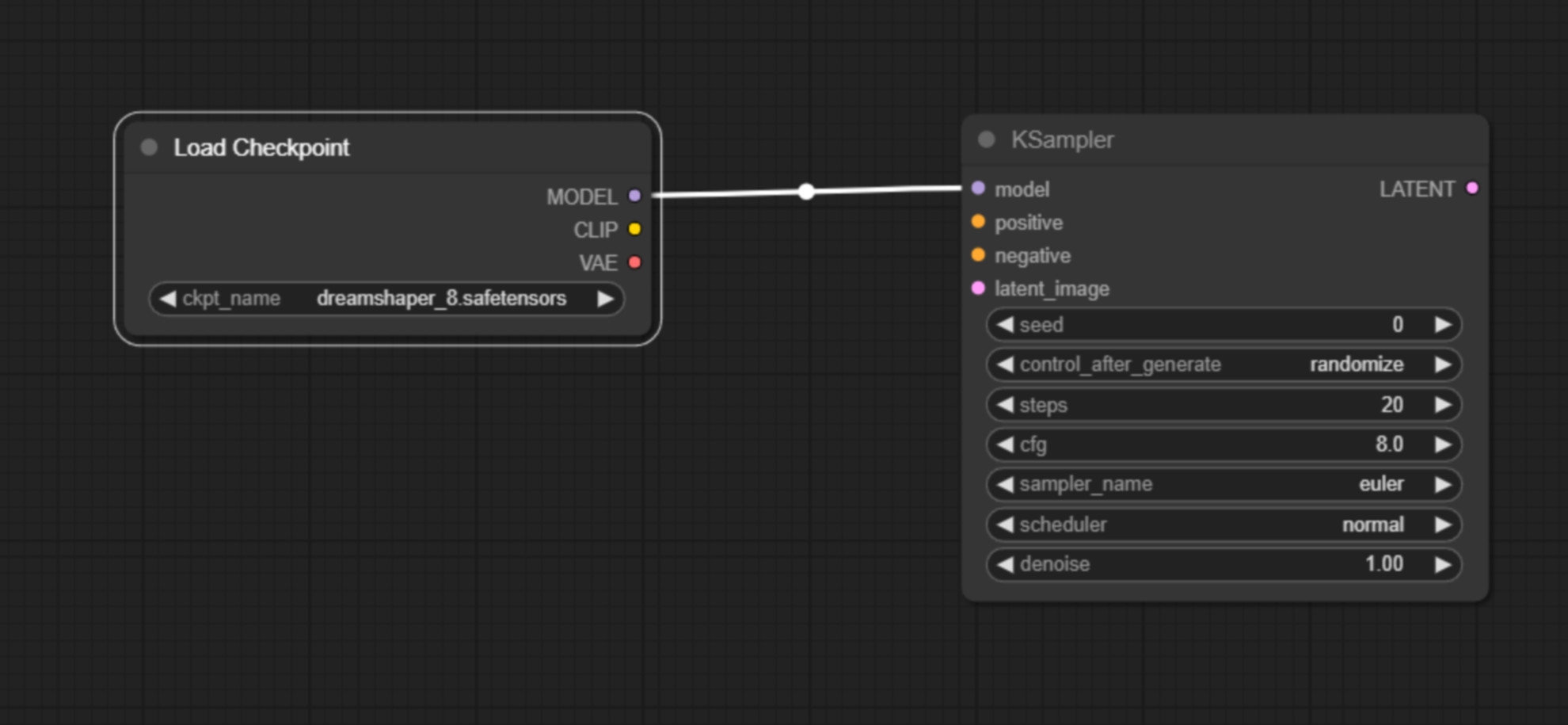Click the negative input socket on KSampler
Viewport: 1568px width, 725px height.
[978, 255]
